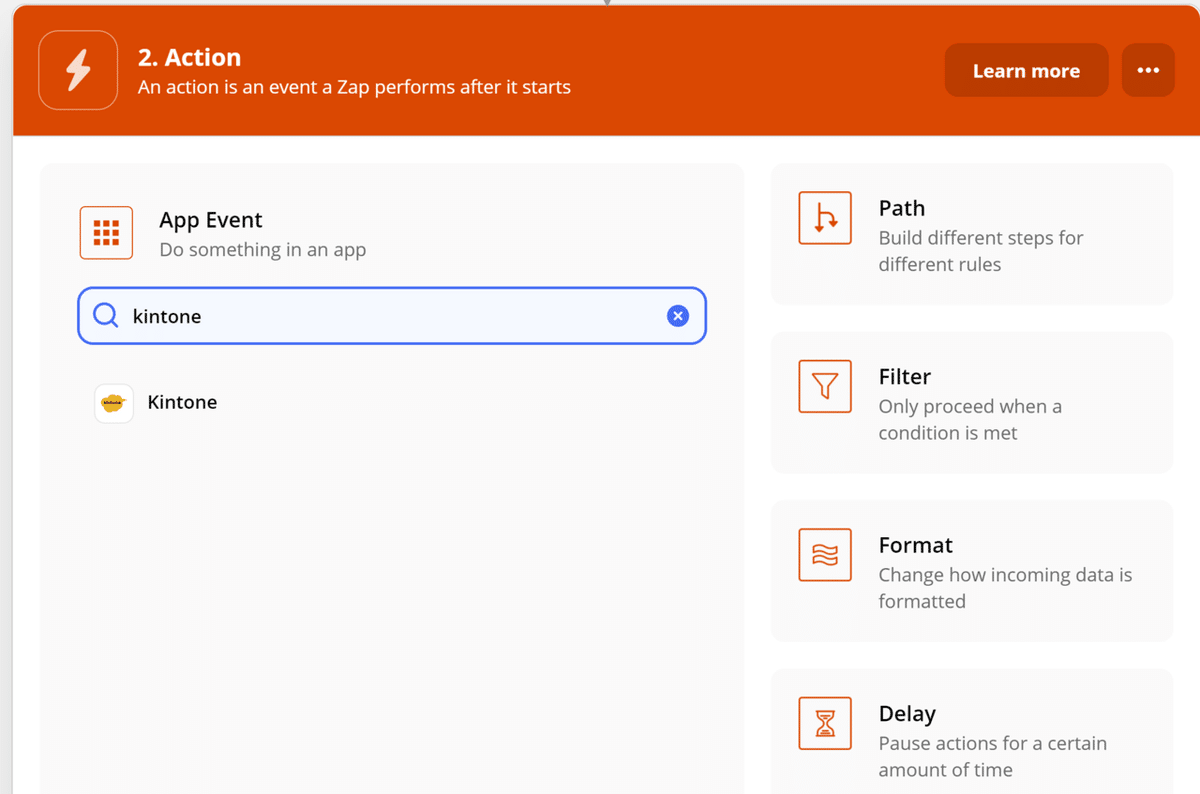1200x794 pixels.
Task: Select the App Event heading
Action: tap(211, 220)
